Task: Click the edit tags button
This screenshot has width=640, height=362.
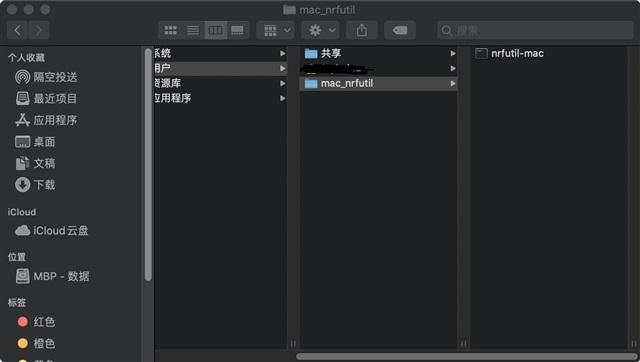Action: pyautogui.click(x=400, y=30)
